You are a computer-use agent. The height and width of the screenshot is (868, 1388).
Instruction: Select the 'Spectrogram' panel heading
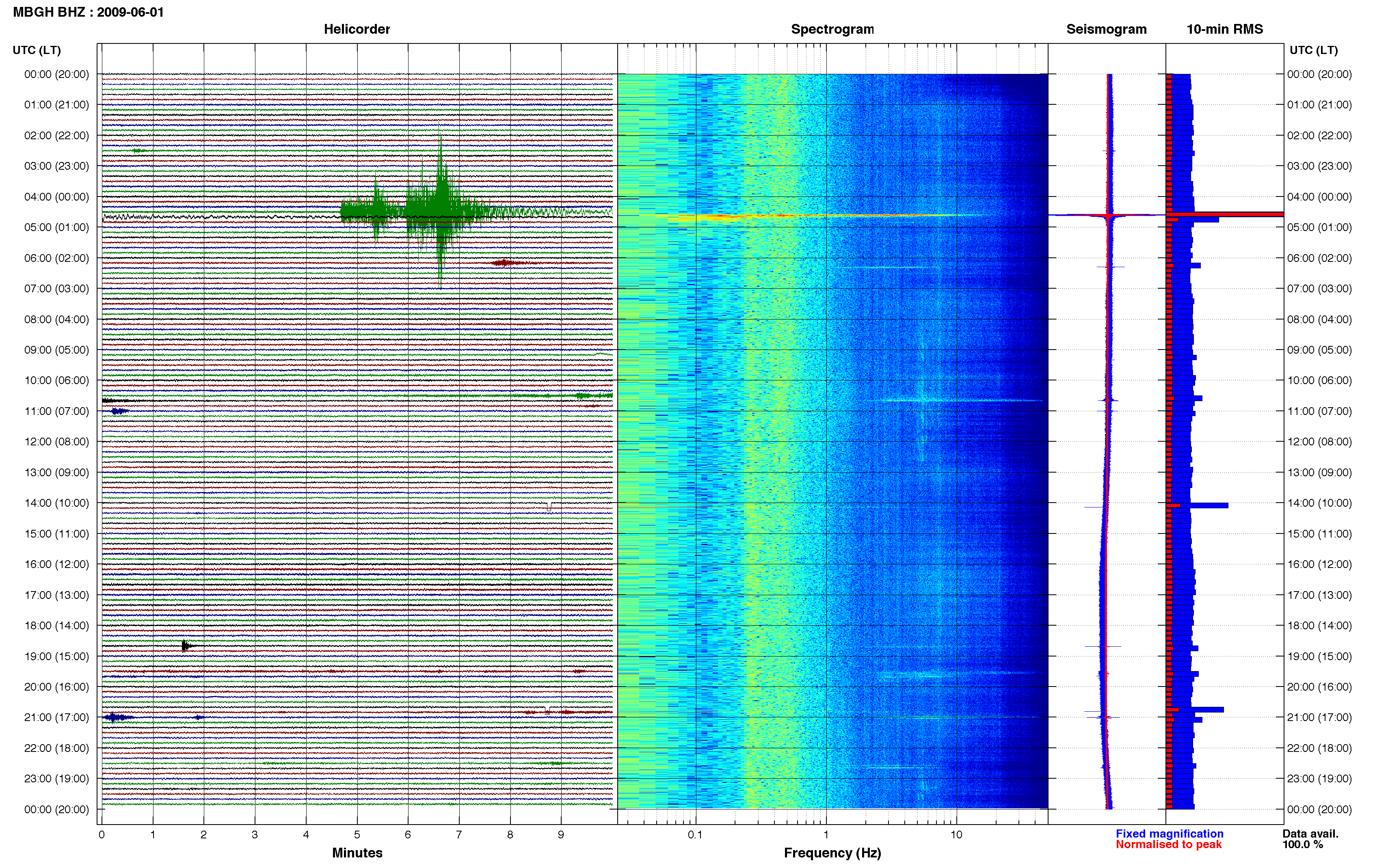point(832,29)
